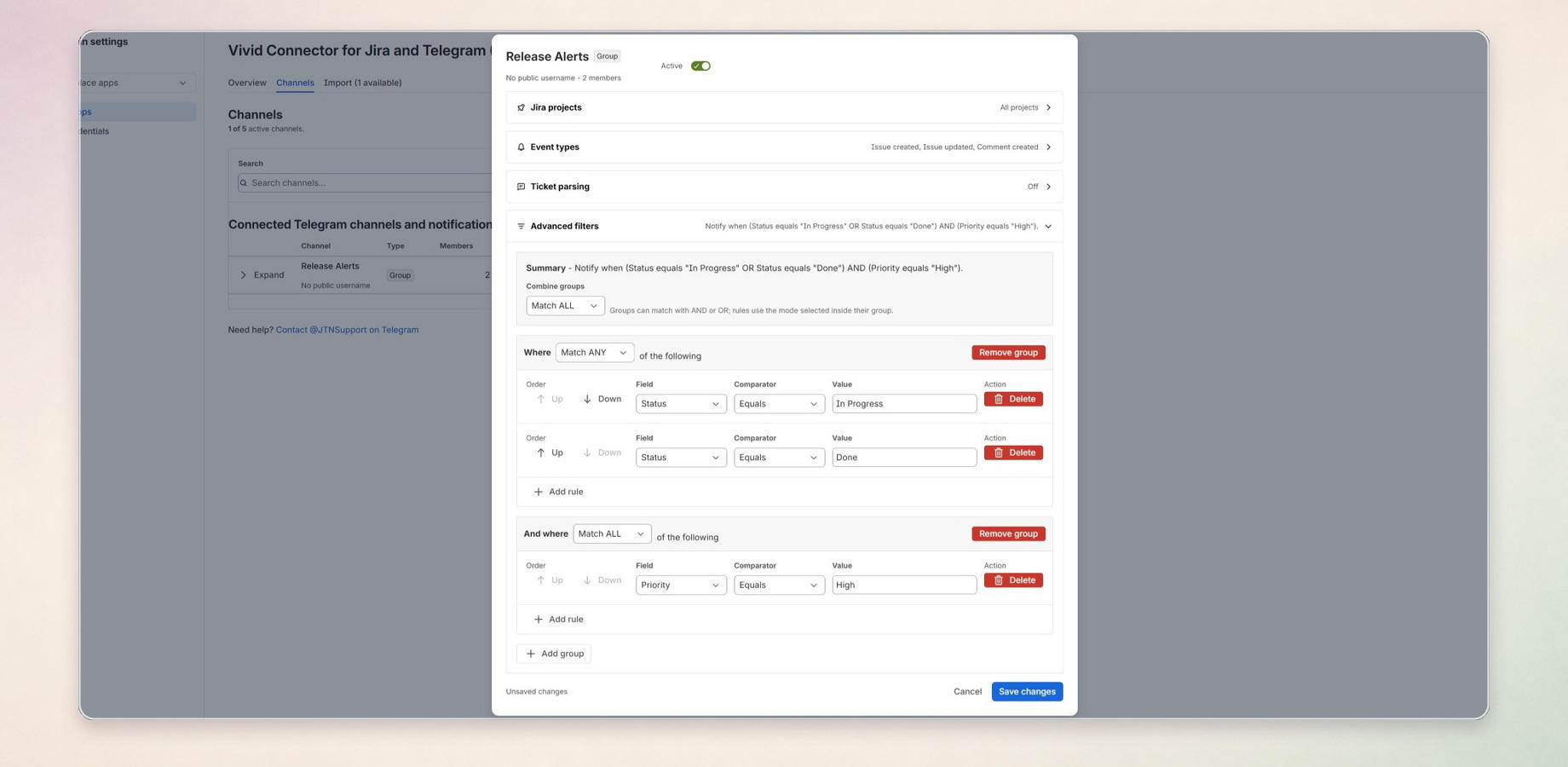Remove the Match ANY group
1568x767 pixels.
click(x=1008, y=353)
